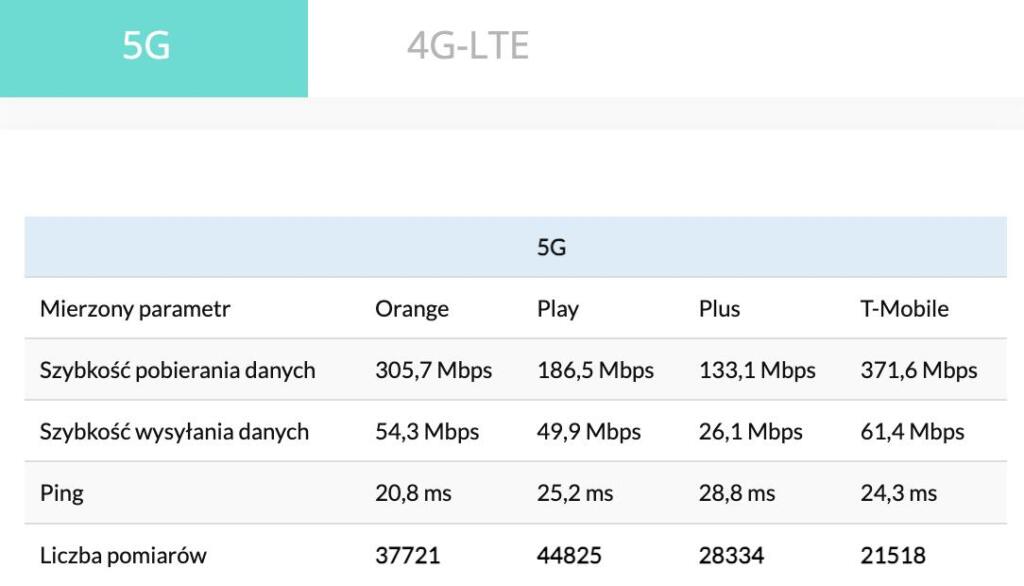Click Play upload speed 49,9 Mbps
Viewport: 1024px width, 586px height.
click(x=589, y=432)
